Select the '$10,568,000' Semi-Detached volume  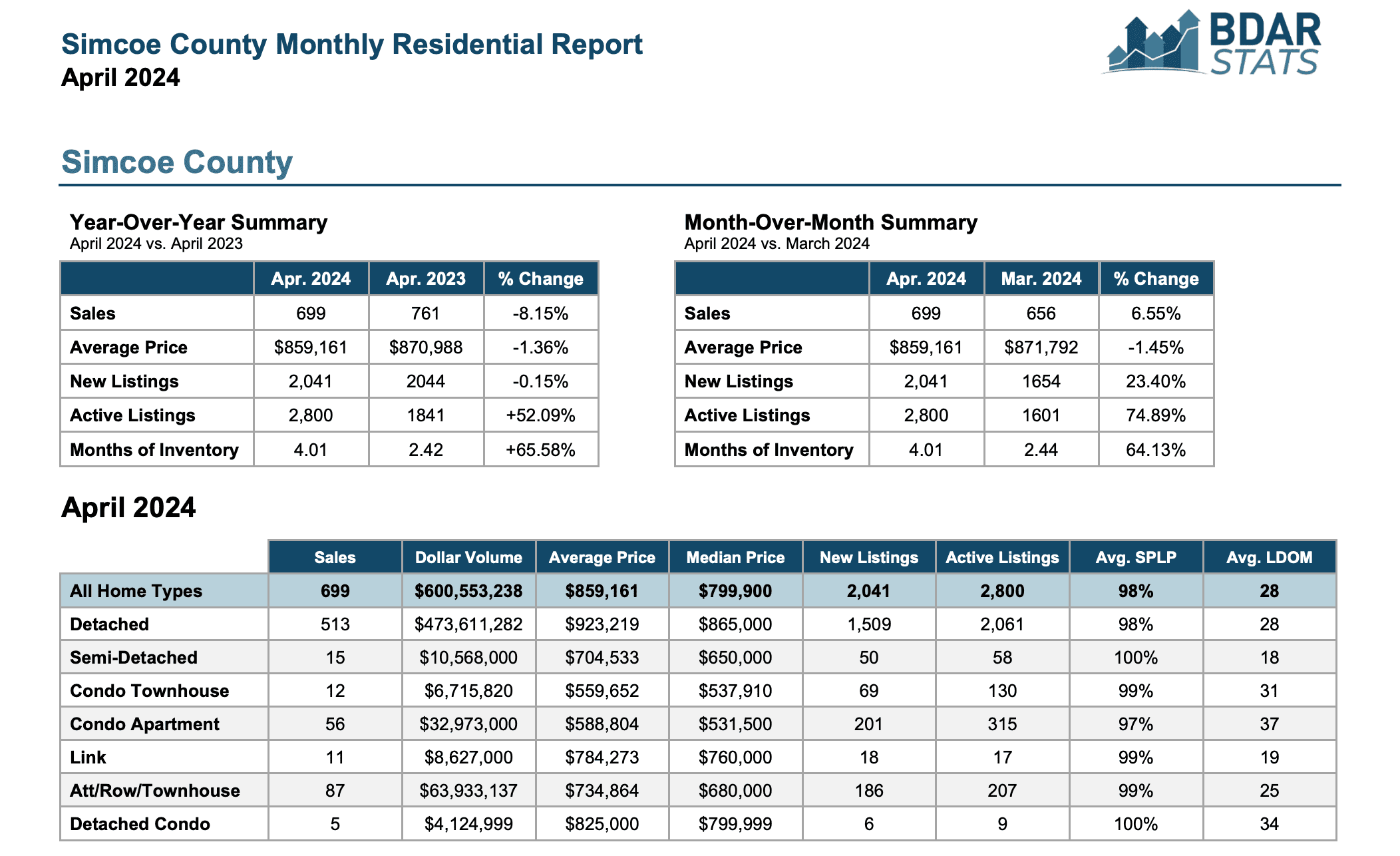[x=469, y=658]
